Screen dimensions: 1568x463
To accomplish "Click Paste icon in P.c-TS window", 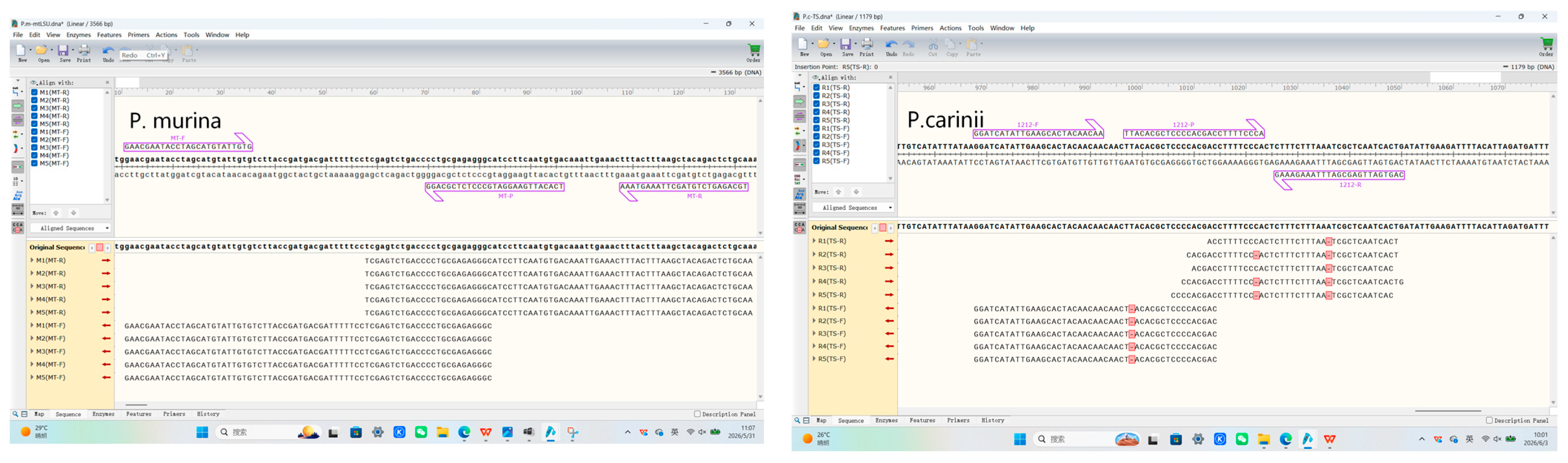I will 972,44.
